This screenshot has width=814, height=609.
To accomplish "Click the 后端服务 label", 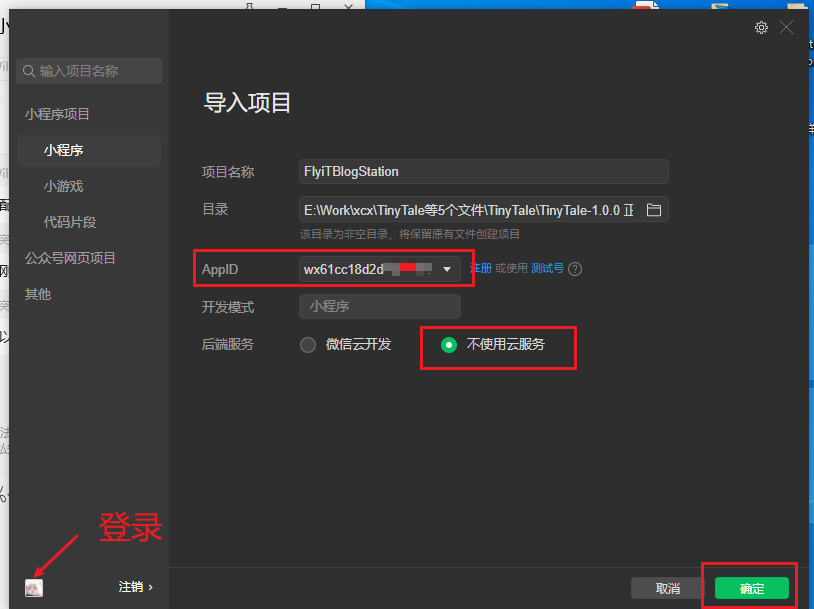I will (x=227, y=344).
